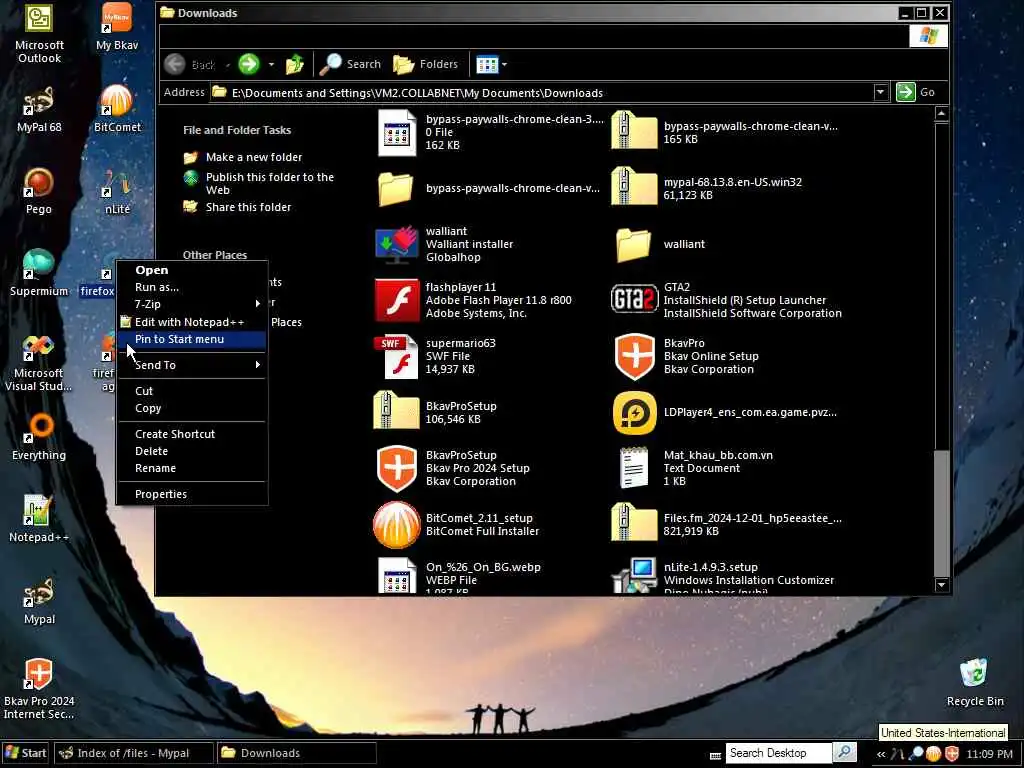
Task: Open Properties from context menu
Action: point(192,494)
